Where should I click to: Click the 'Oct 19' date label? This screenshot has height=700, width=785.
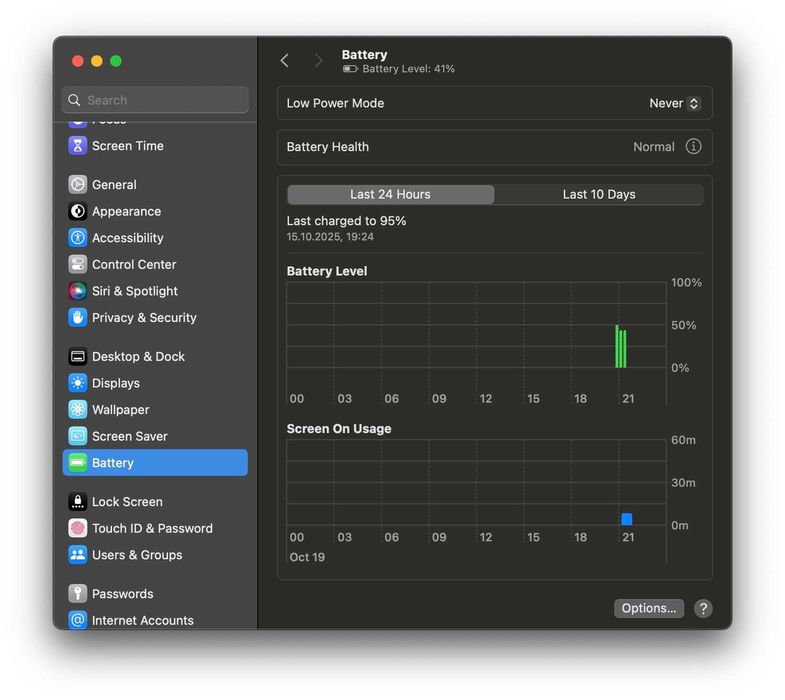(x=307, y=557)
